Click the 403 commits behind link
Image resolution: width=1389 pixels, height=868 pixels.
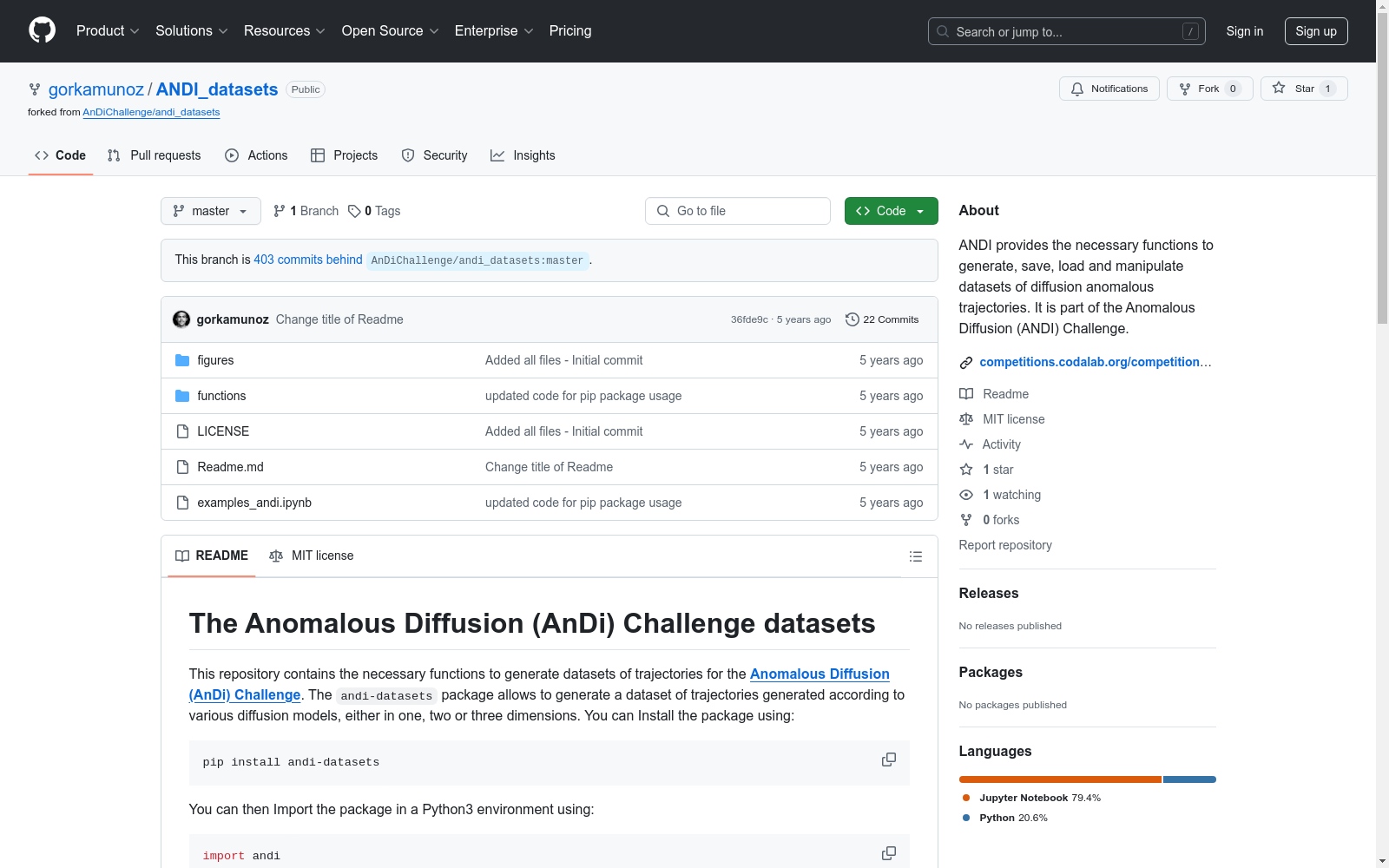tap(308, 260)
